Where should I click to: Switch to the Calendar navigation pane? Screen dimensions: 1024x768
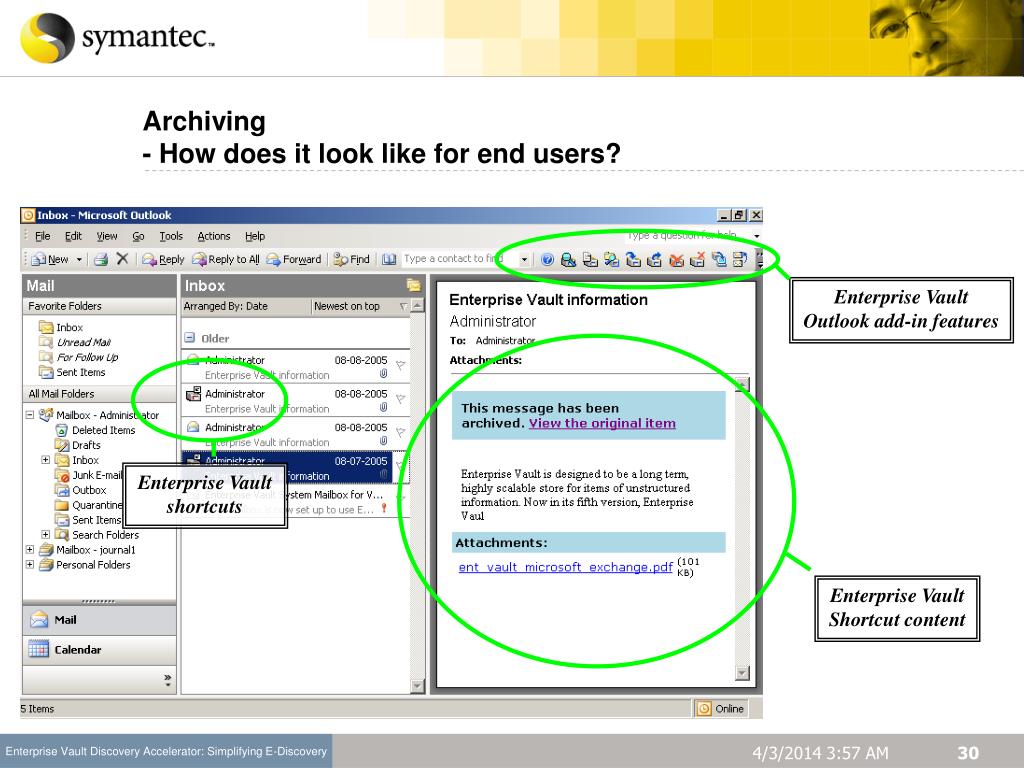[99, 649]
